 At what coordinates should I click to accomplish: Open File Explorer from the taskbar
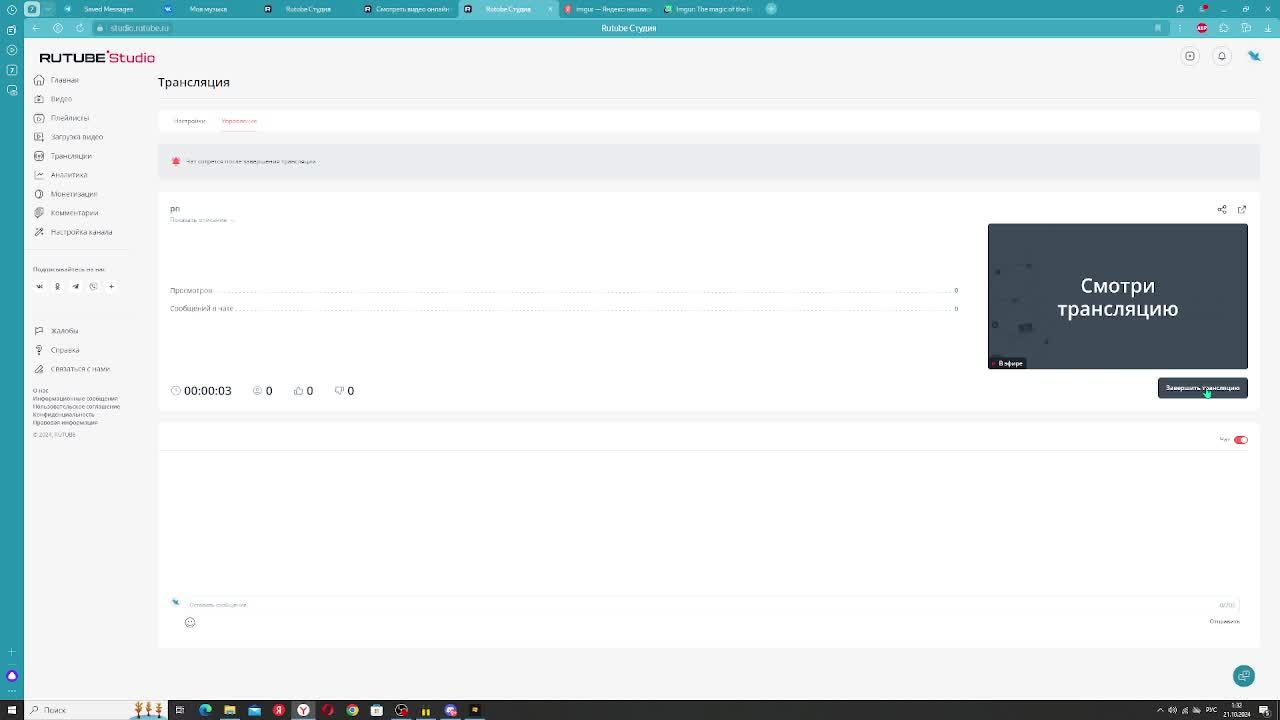pyautogui.click(x=230, y=710)
